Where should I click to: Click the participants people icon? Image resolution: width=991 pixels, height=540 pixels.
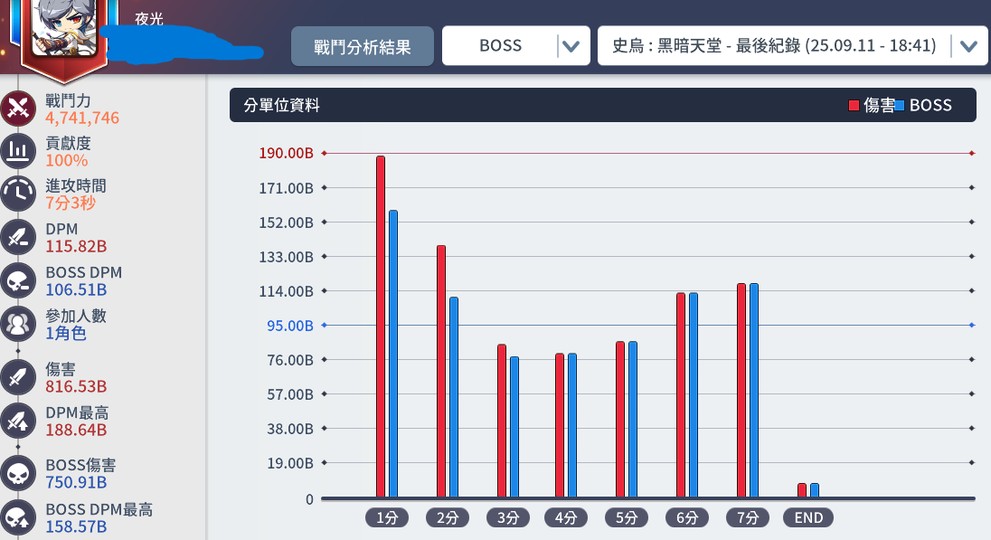[18, 324]
